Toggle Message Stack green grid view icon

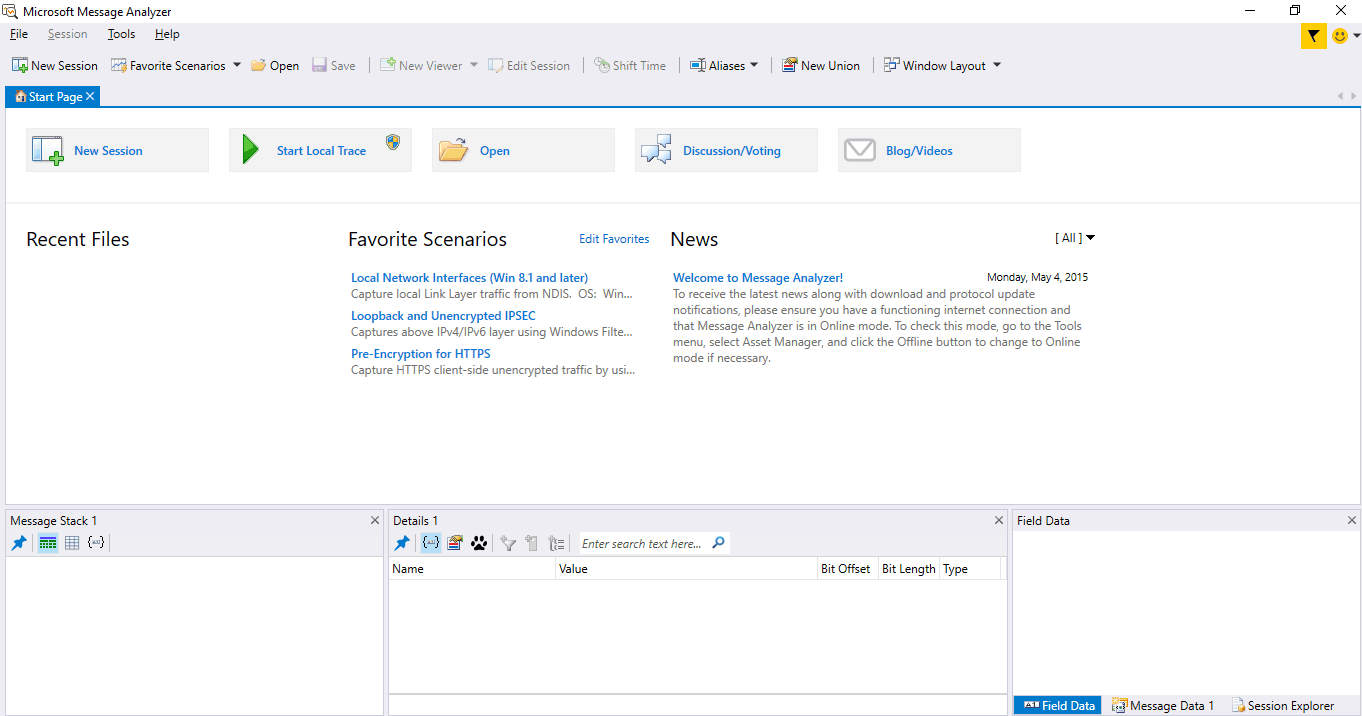tap(47, 543)
